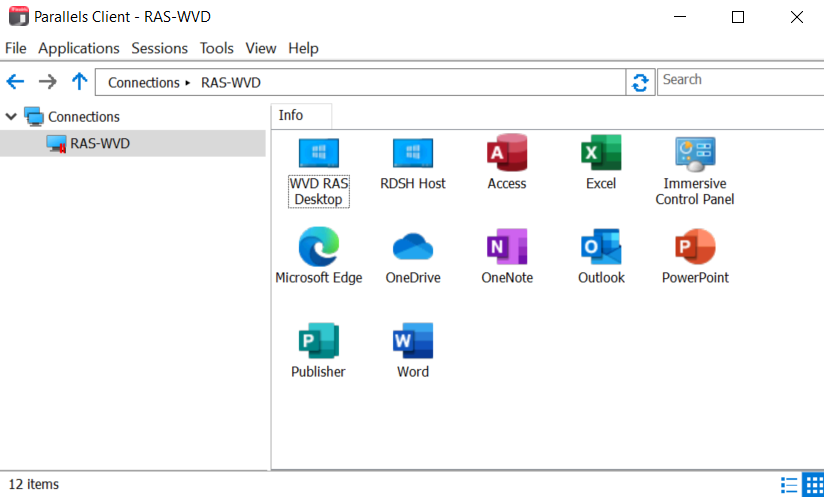Image resolution: width=824 pixels, height=497 pixels.
Task: Switch to the Info tab
Action: click(x=301, y=116)
